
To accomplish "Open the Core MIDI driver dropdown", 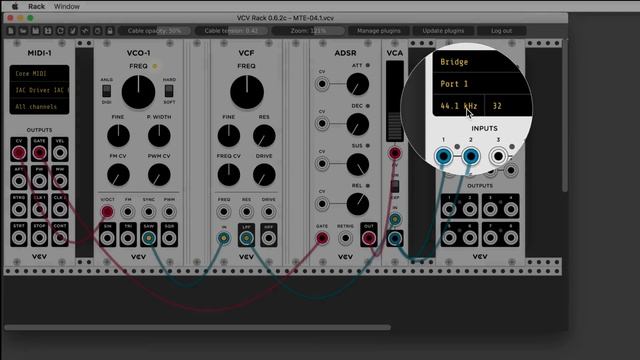I will pos(39,73).
